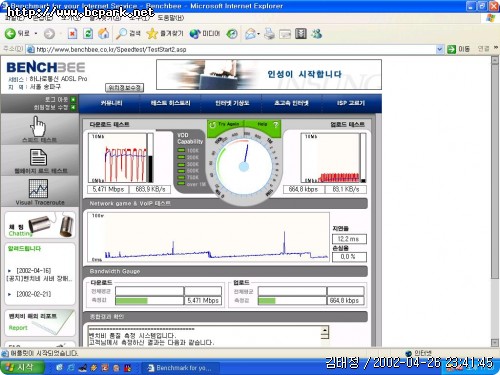Screen dimensions: 500x375
Task: Click the Windows Start button
Action: click(22, 368)
